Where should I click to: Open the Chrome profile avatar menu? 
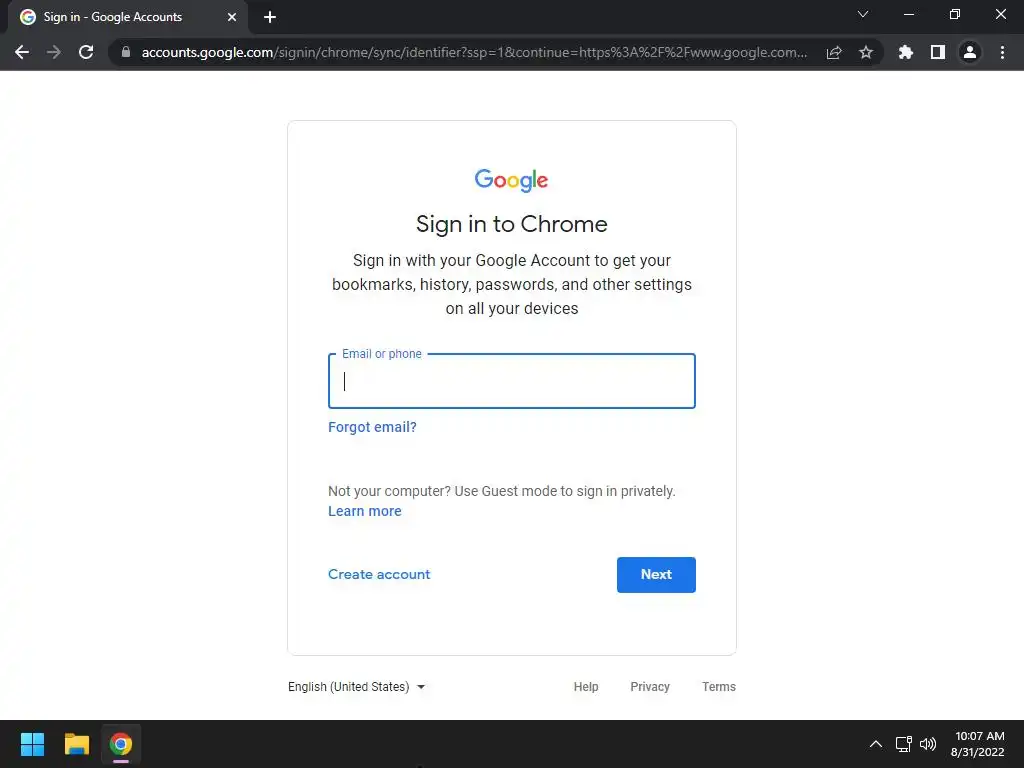pyautogui.click(x=970, y=52)
